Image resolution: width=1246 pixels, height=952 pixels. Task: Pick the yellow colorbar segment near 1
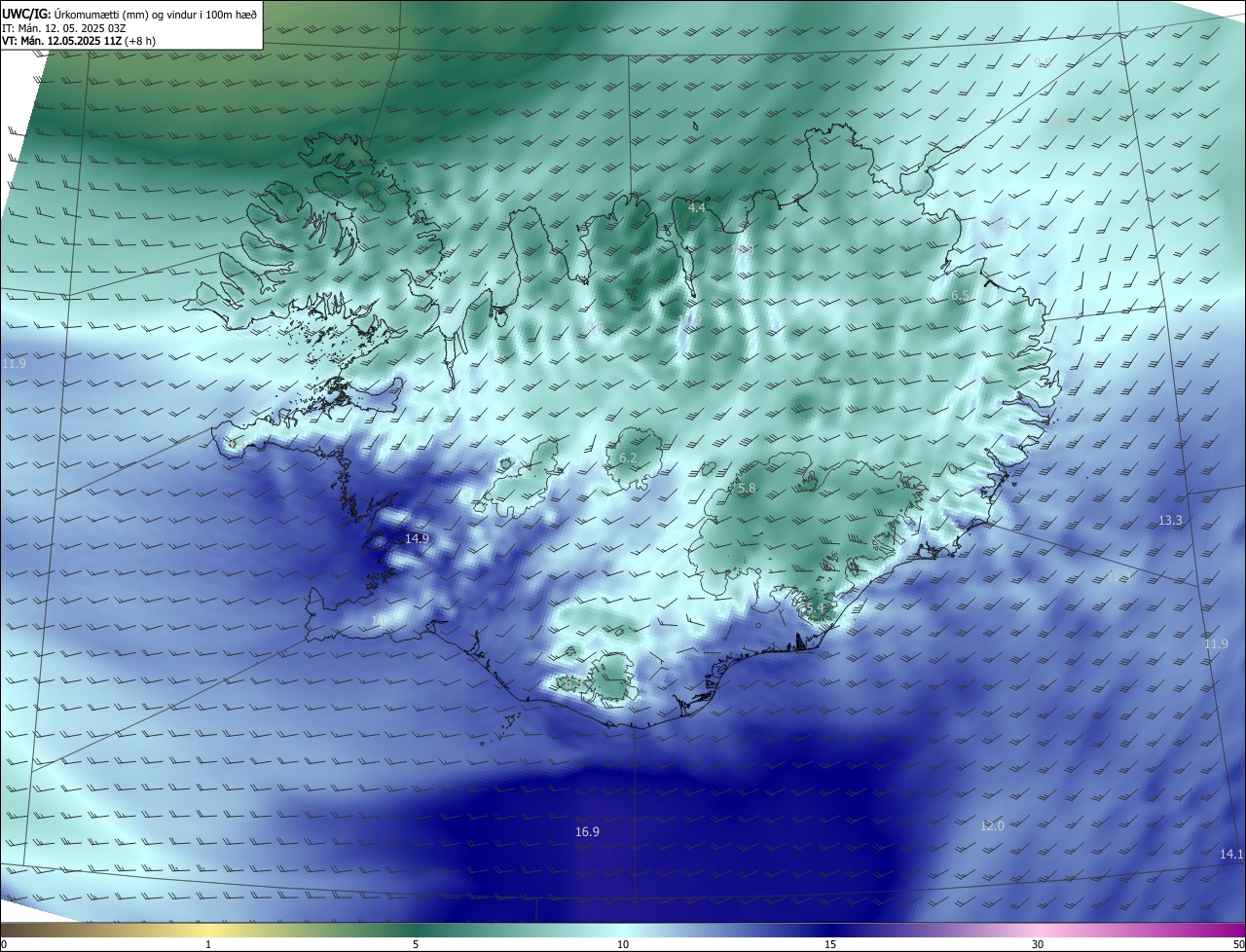pyautogui.click(x=209, y=930)
